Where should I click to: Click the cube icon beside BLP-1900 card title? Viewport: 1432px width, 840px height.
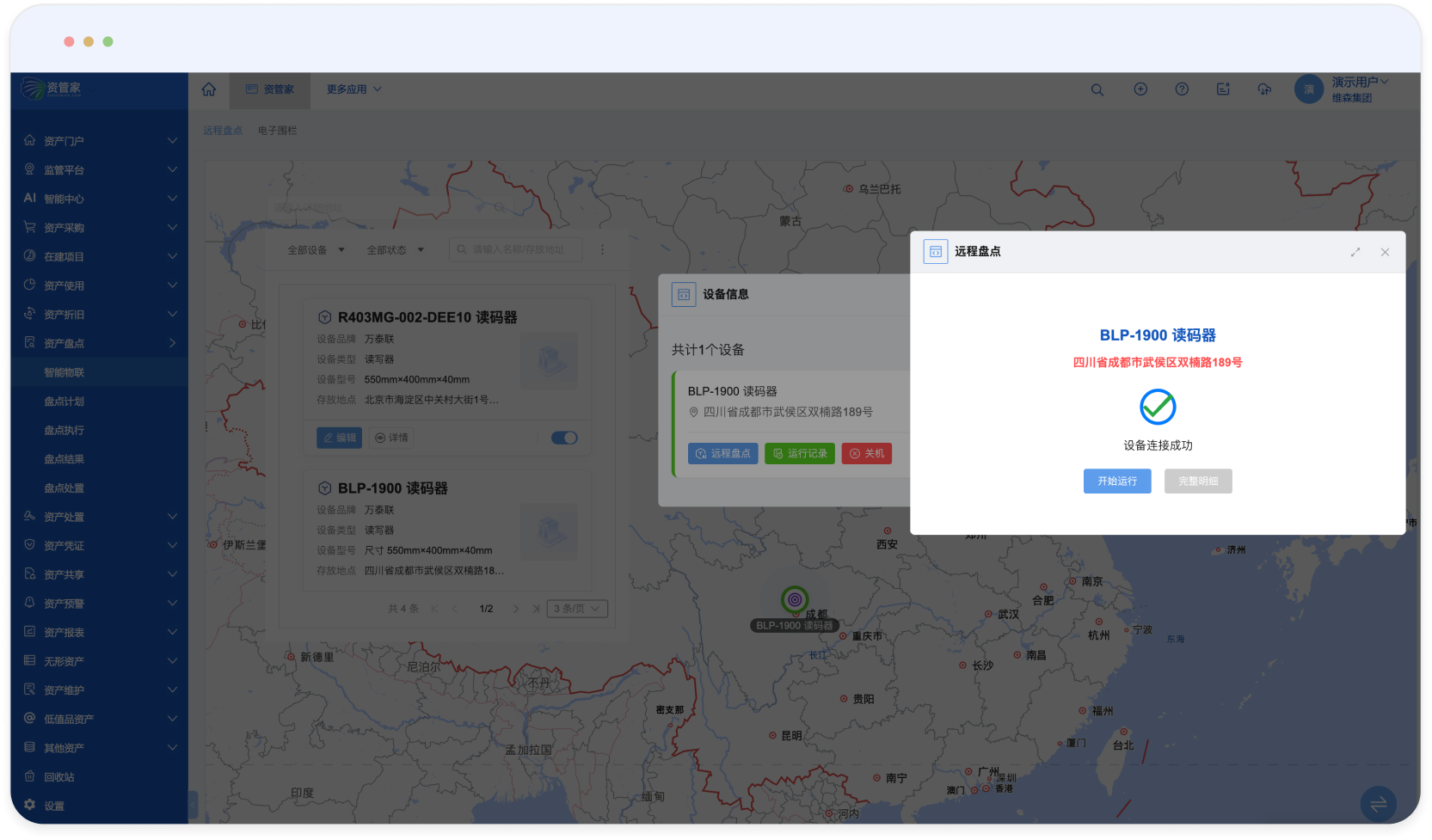325,488
